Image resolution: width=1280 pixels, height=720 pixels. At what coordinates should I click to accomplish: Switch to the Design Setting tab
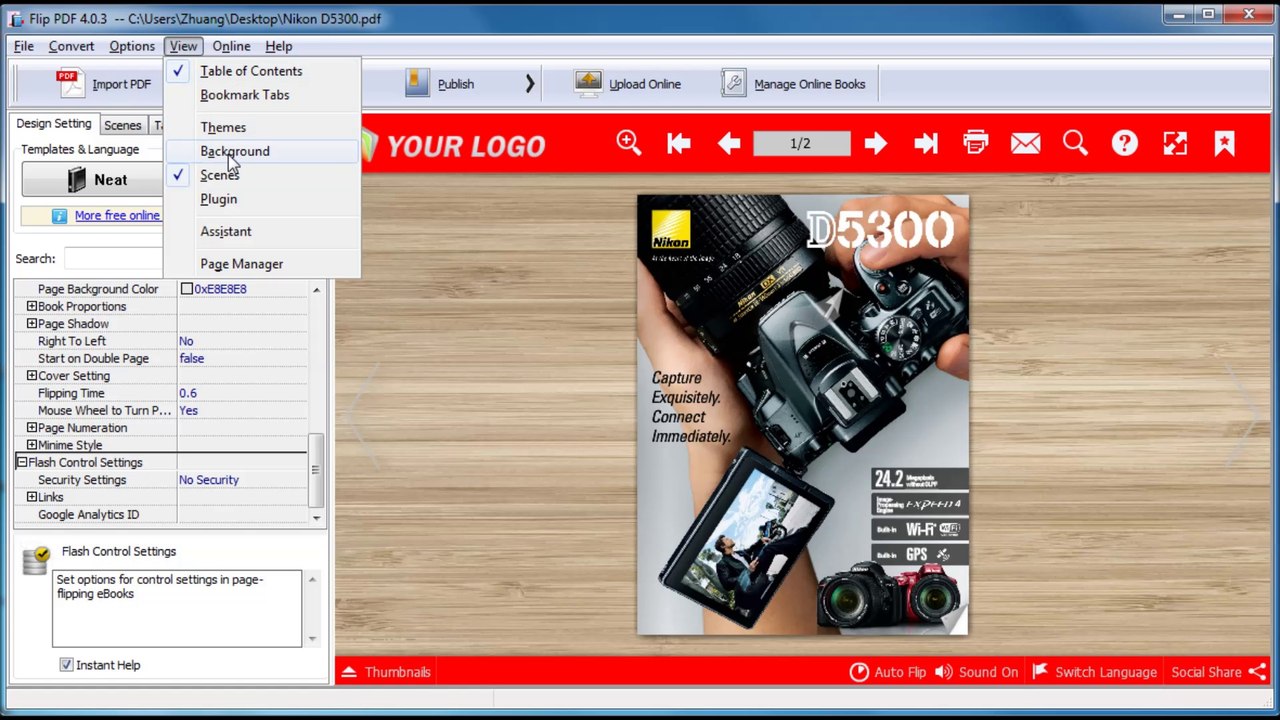click(54, 124)
